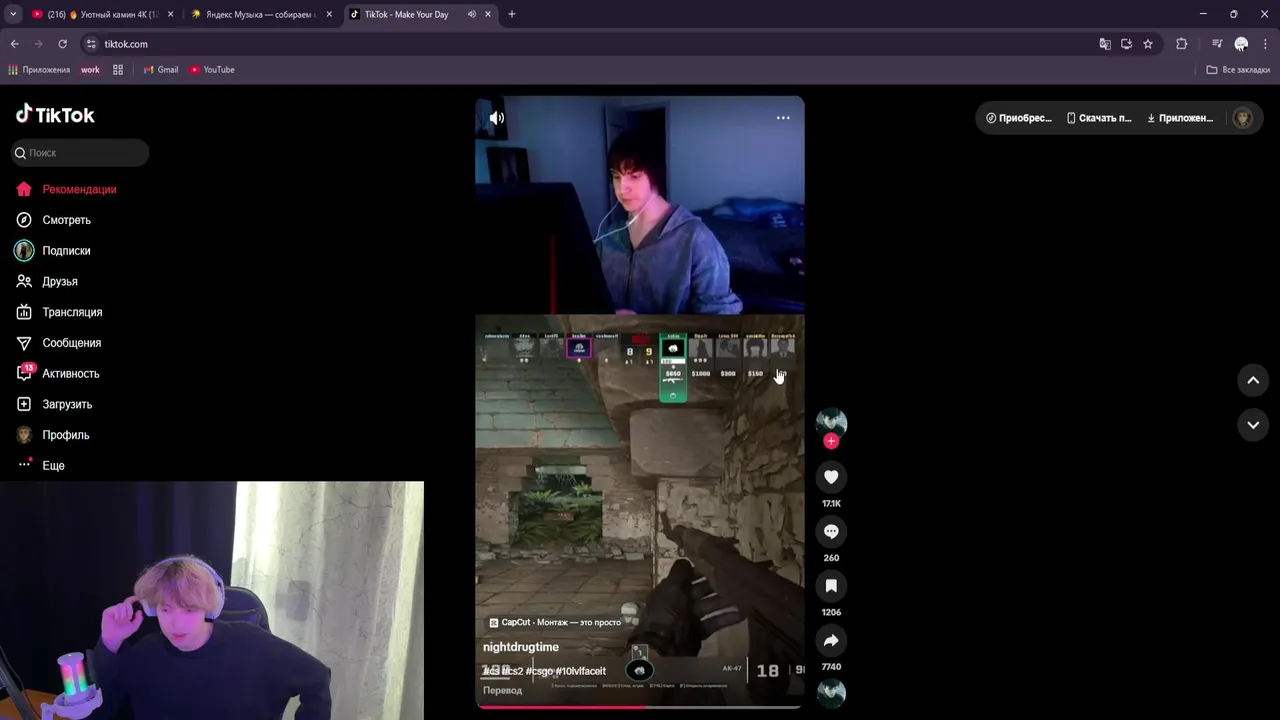The height and width of the screenshot is (720, 1280).
Task: Open work bookmark folder
Action: 90,70
